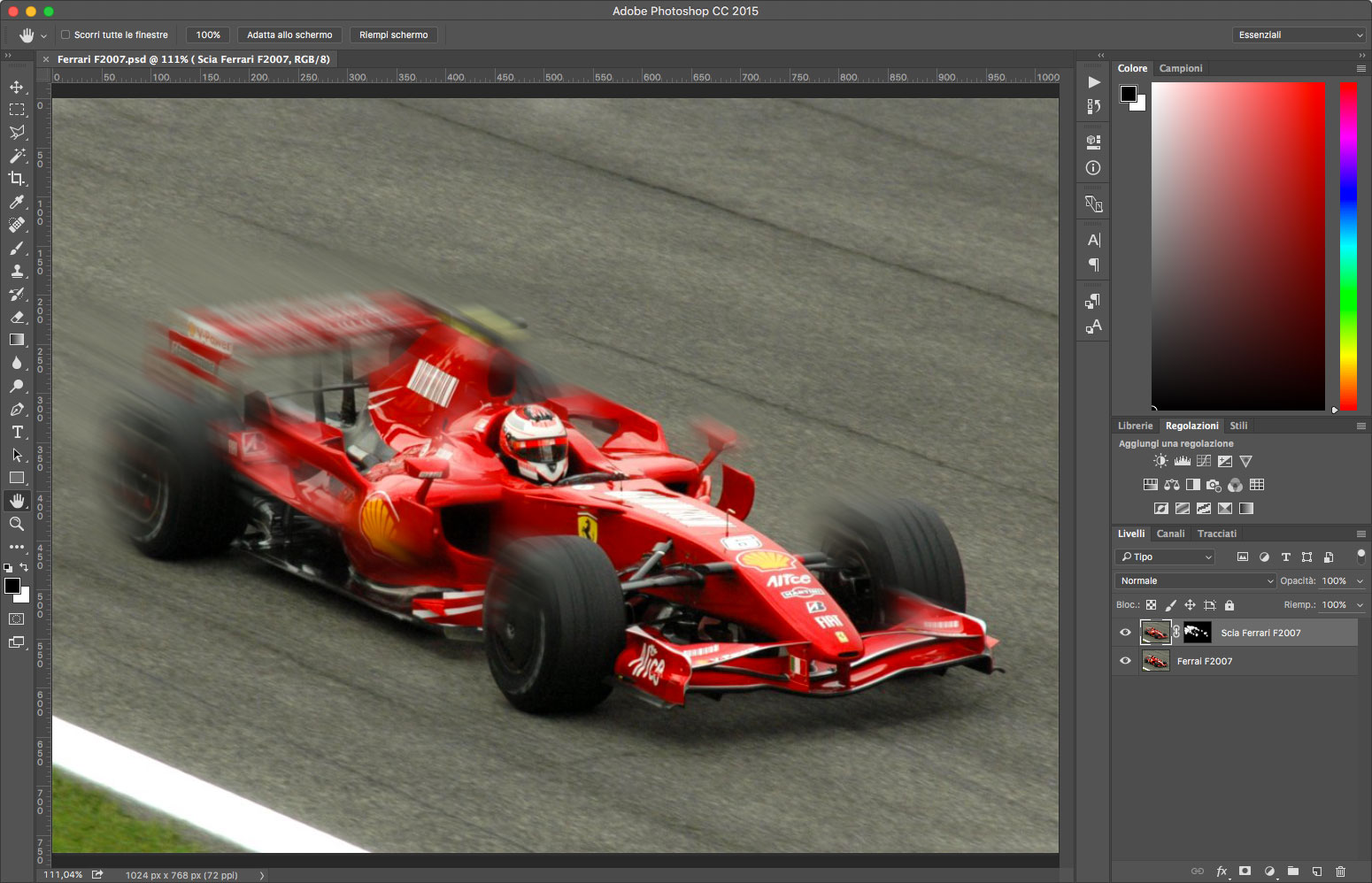
Task: Select the Ferrari F2007.psd document tab
Action: click(193, 59)
